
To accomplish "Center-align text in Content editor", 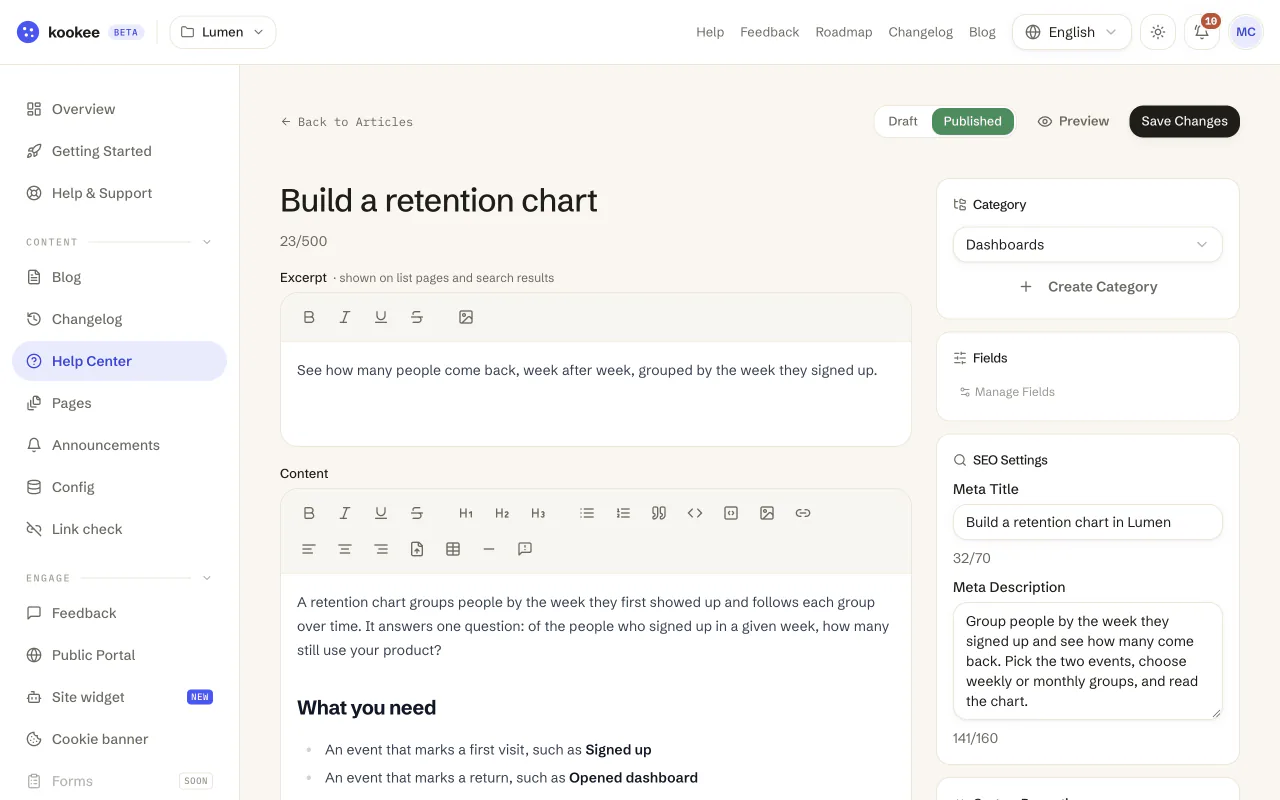I will (345, 549).
